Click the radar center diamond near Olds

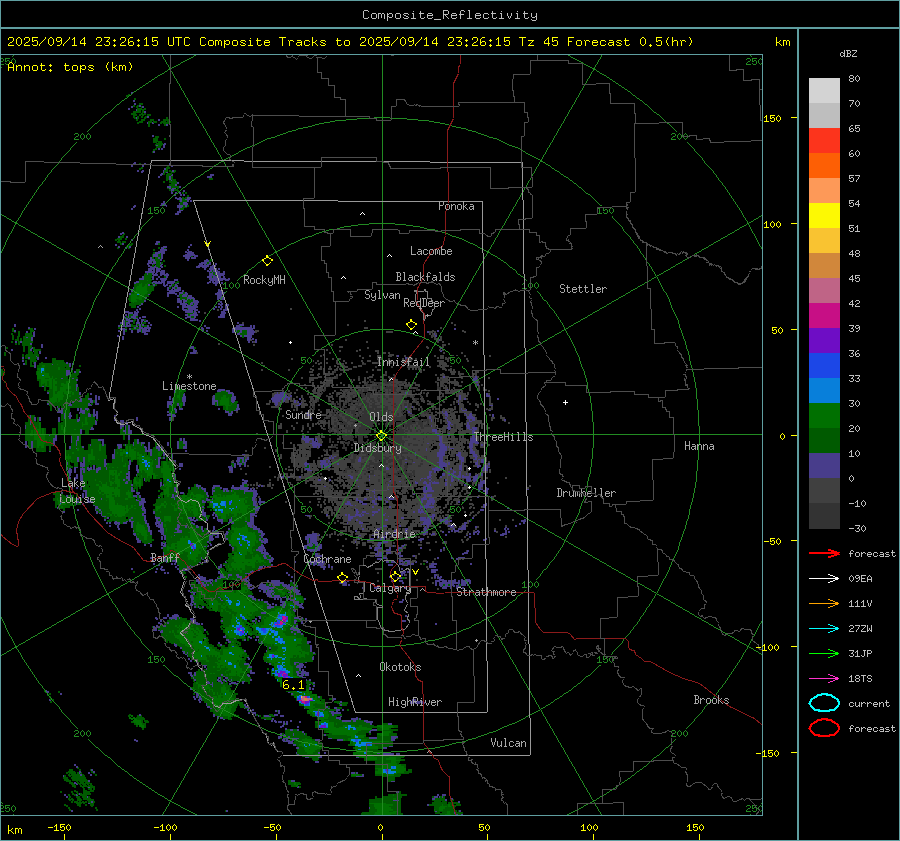381,436
